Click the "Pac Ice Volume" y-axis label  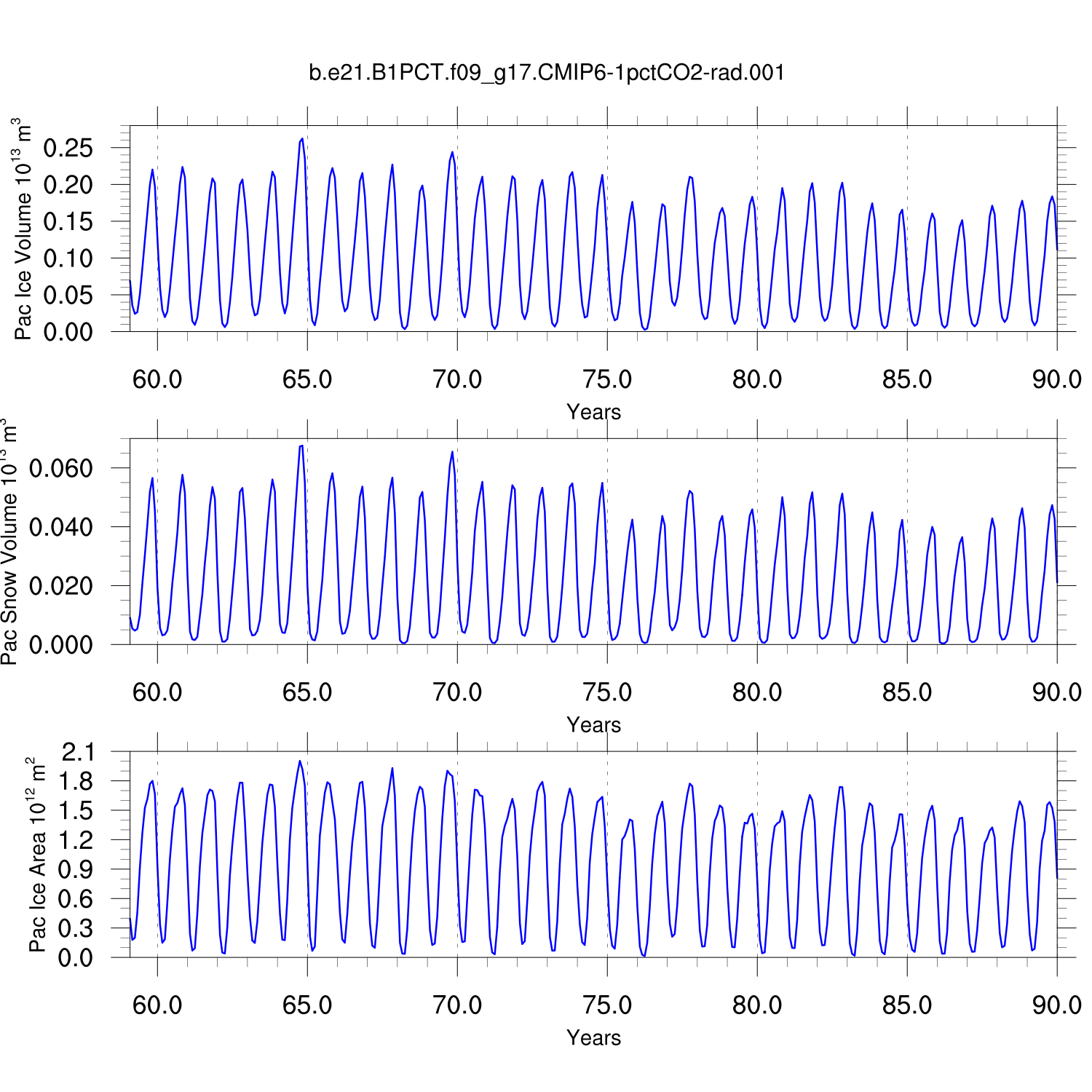coord(23,229)
